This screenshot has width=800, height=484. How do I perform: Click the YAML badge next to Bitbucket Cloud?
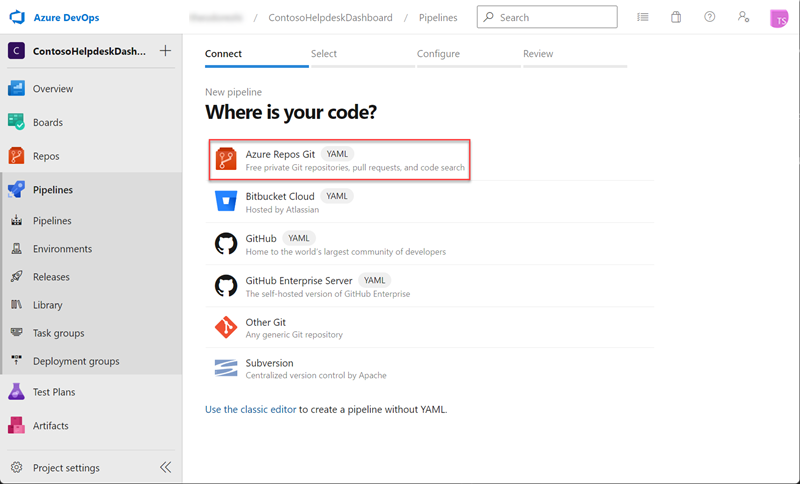coord(337,196)
